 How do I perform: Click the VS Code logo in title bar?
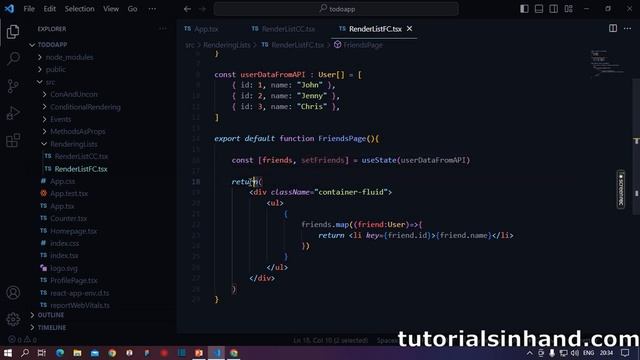tap(9, 9)
